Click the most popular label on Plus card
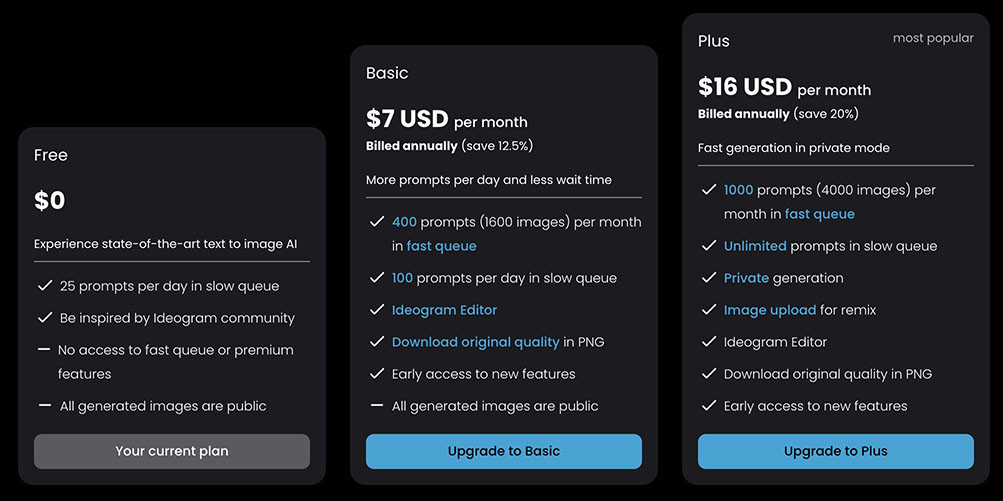 (x=933, y=38)
